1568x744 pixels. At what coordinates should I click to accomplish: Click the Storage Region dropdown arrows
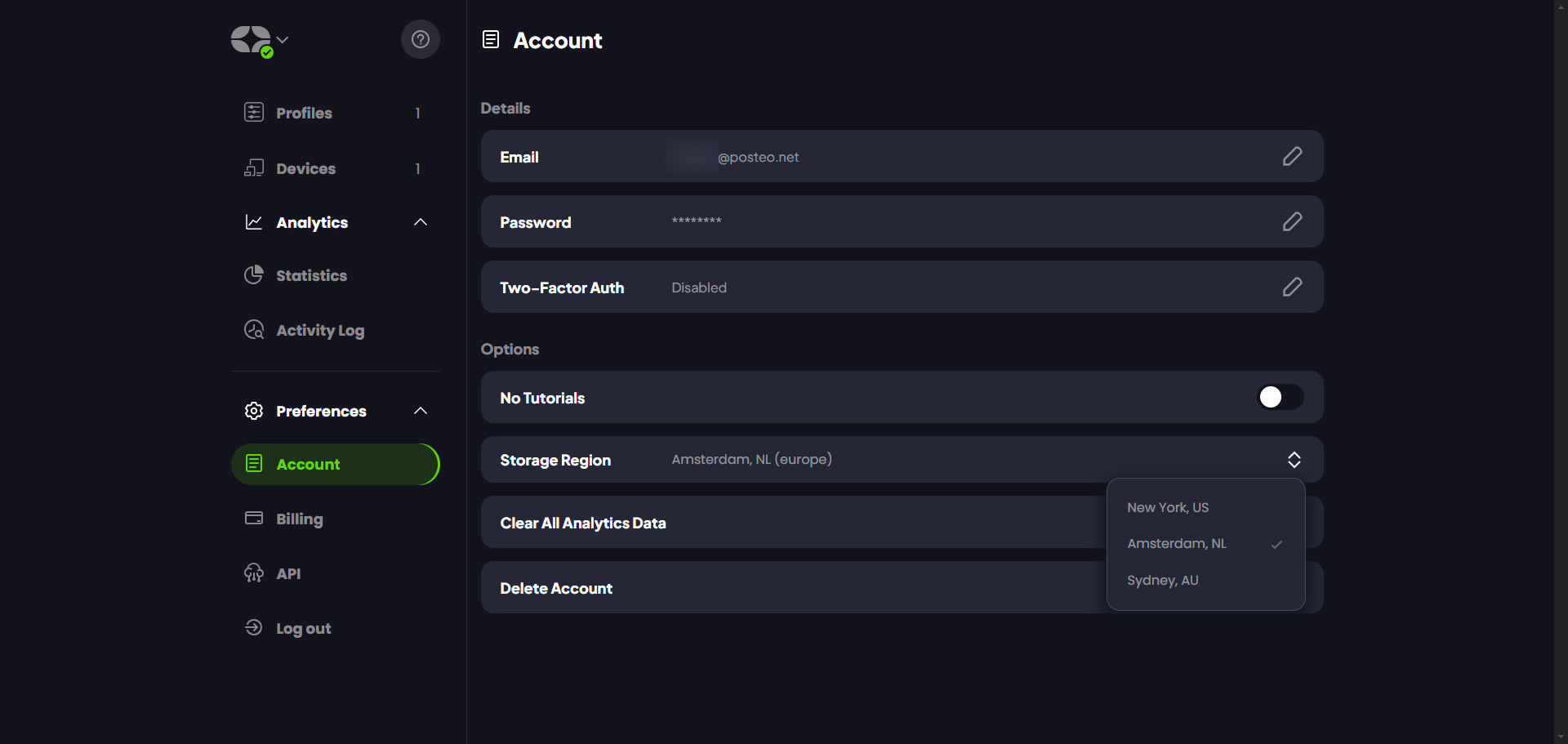coord(1294,460)
